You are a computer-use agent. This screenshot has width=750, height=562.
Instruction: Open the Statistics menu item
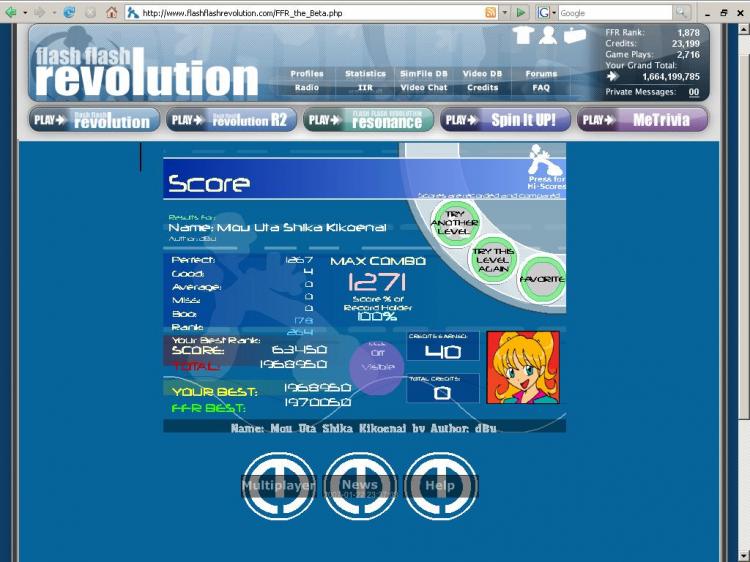[x=365, y=74]
